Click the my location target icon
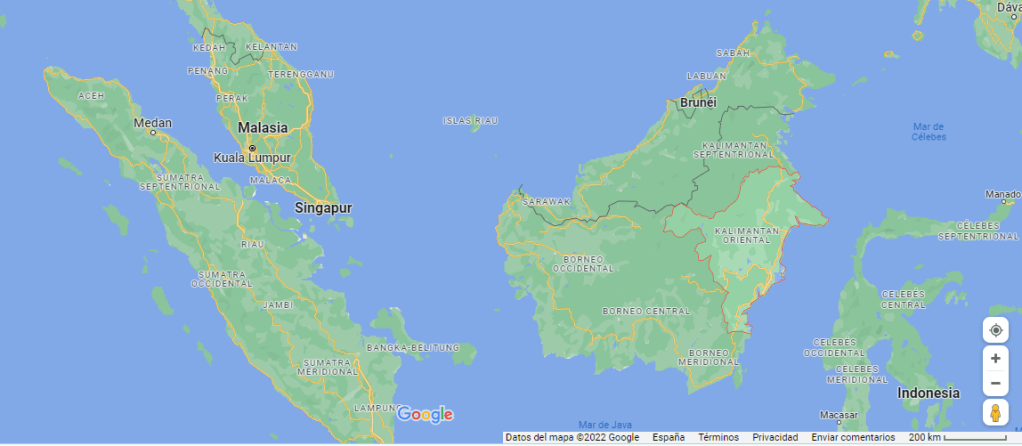The image size is (1022, 446). 995,330
